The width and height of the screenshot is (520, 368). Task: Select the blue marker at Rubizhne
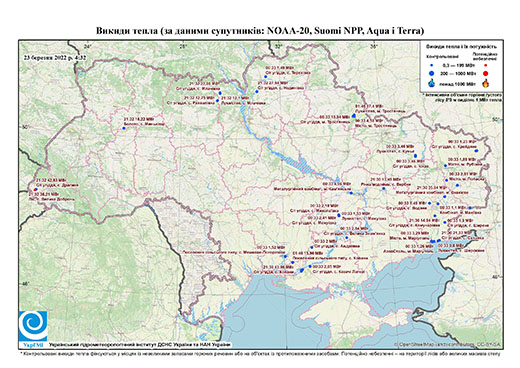point(445,166)
